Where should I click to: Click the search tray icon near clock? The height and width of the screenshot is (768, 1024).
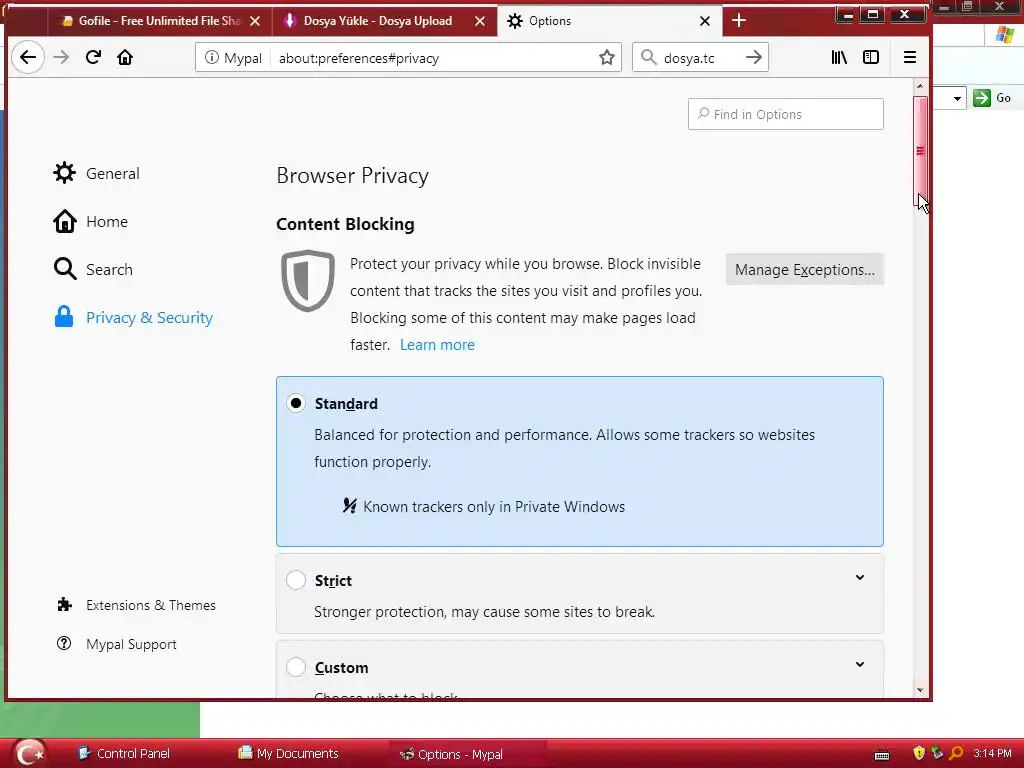pos(956,753)
